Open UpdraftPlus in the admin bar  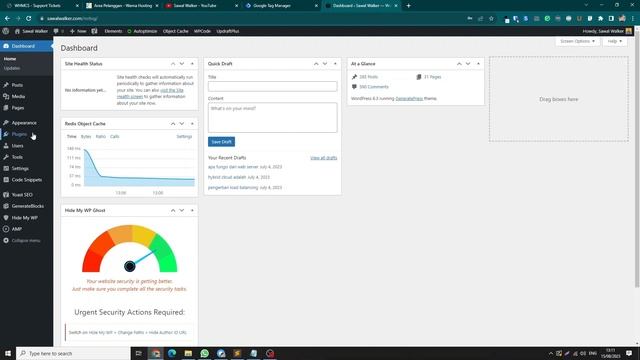228,31
